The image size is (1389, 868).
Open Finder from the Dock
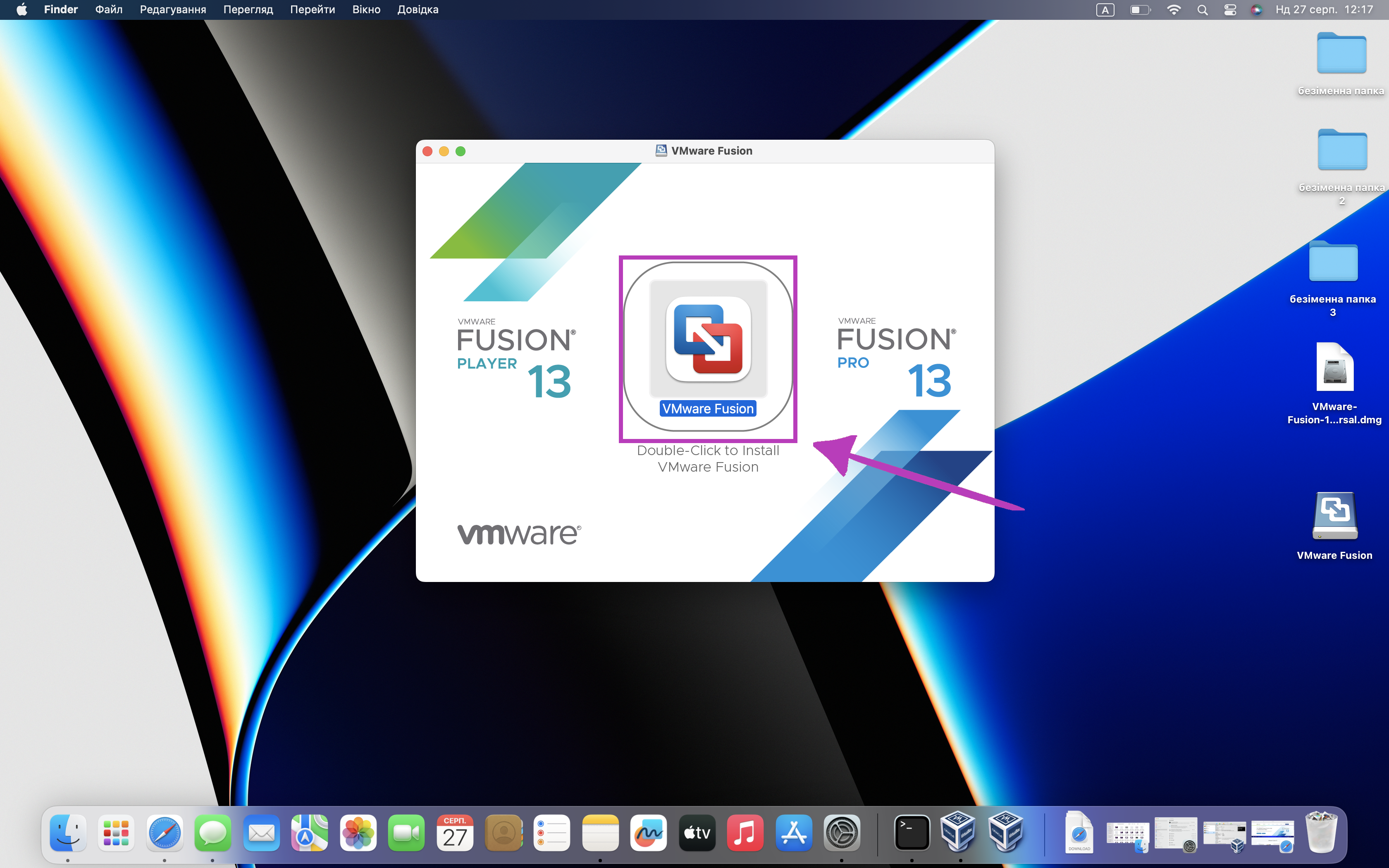68,833
